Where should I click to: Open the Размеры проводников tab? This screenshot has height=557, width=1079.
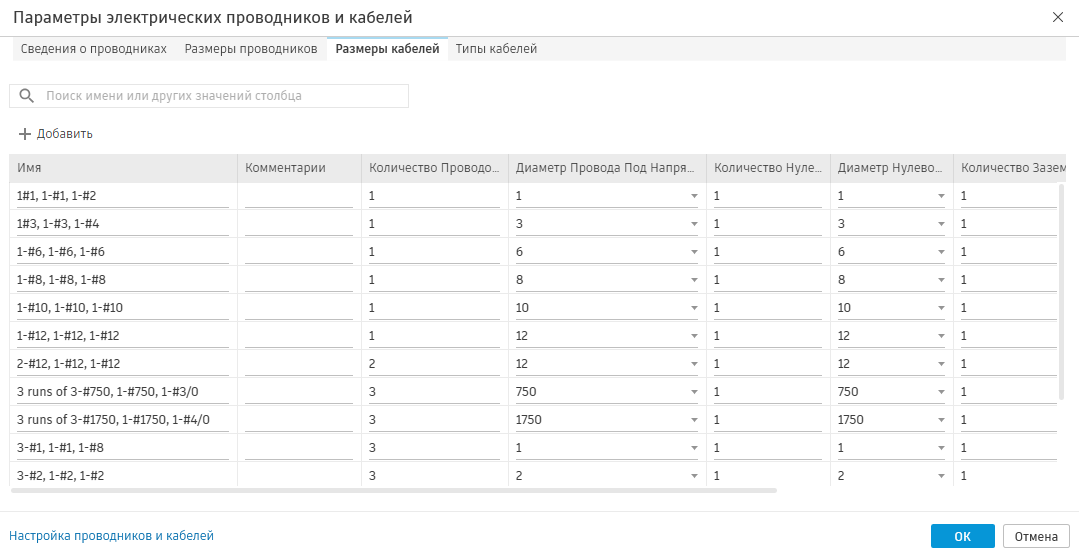coord(251,49)
